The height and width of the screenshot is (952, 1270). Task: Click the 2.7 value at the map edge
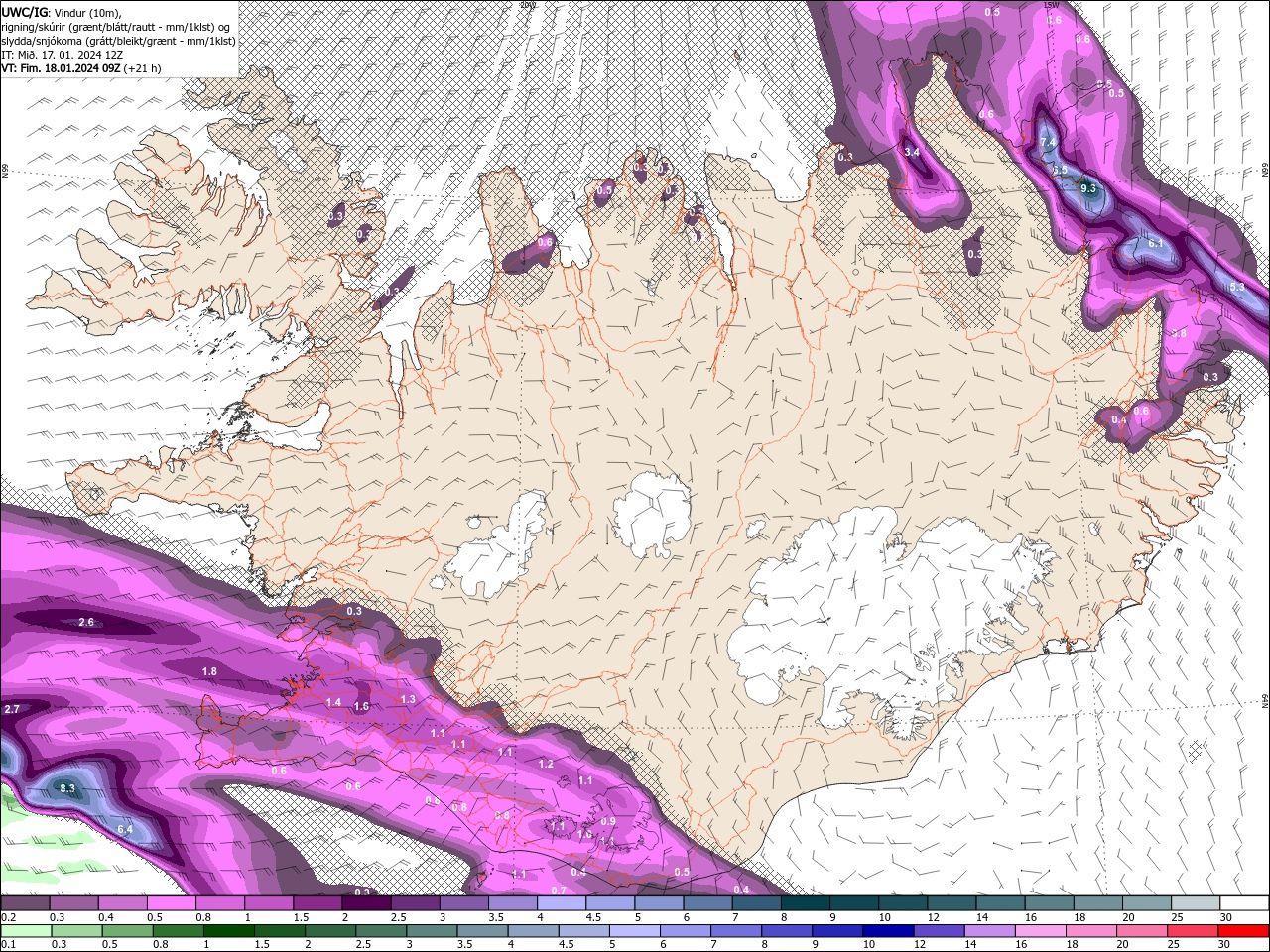coord(12,709)
